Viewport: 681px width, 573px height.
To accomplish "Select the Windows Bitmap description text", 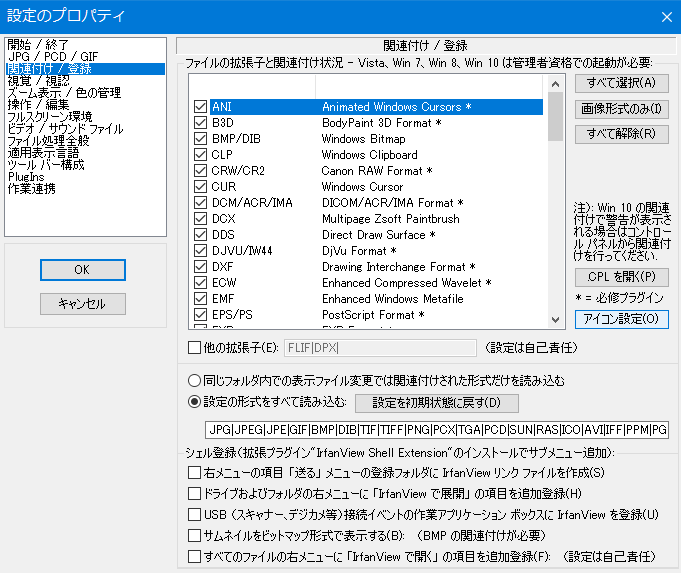I will [x=364, y=139].
